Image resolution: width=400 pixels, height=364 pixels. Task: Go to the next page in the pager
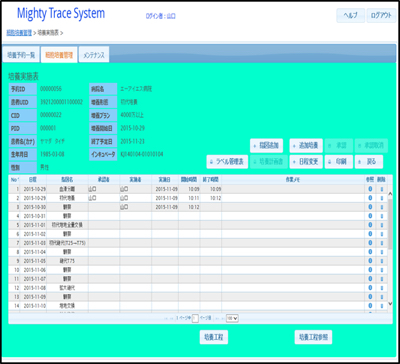coord(216,318)
